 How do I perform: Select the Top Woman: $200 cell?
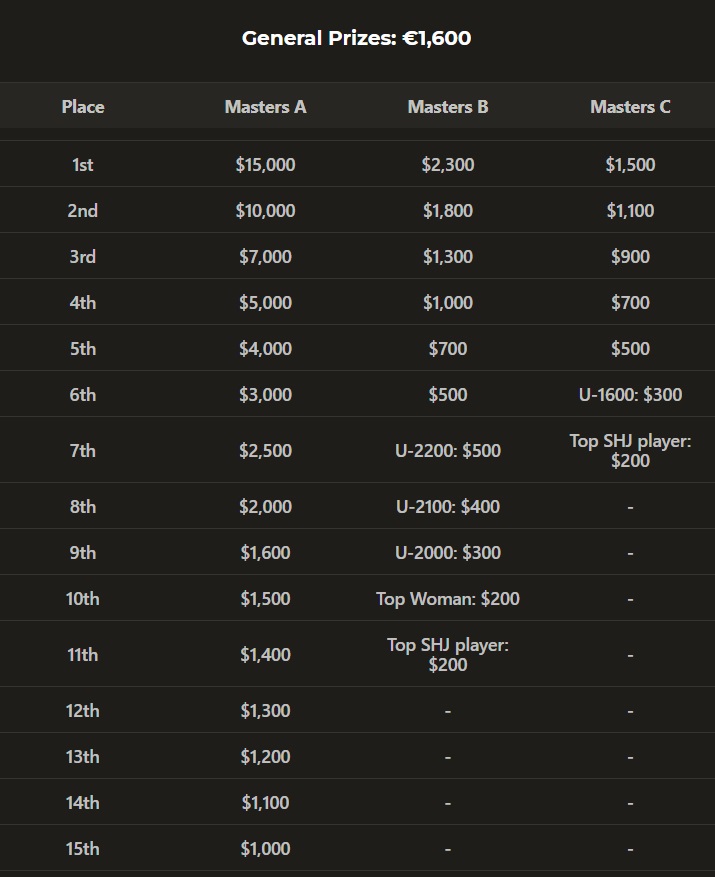click(x=448, y=598)
